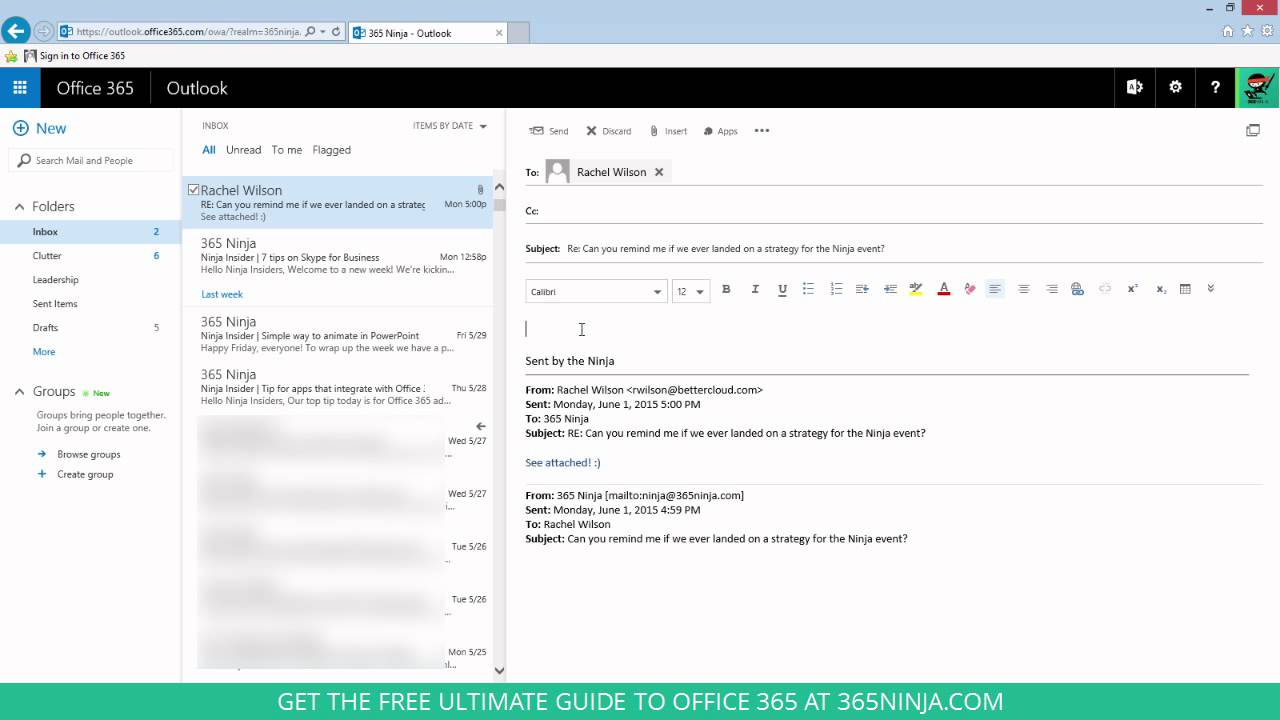Remove Rachel Wilson from the To field
Screen dimensions: 1280x720
click(x=659, y=172)
